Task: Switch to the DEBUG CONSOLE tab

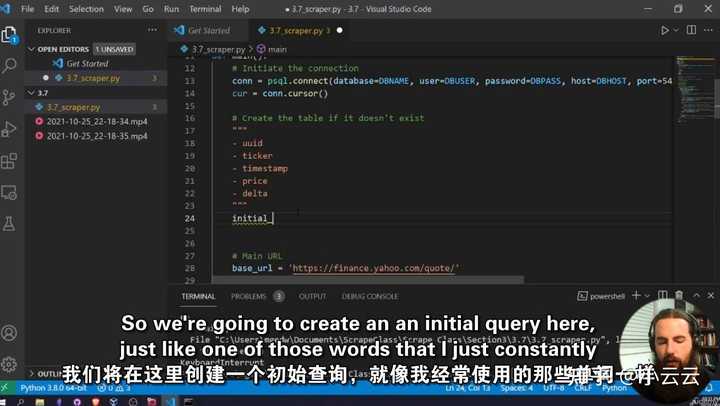Action: click(370, 296)
